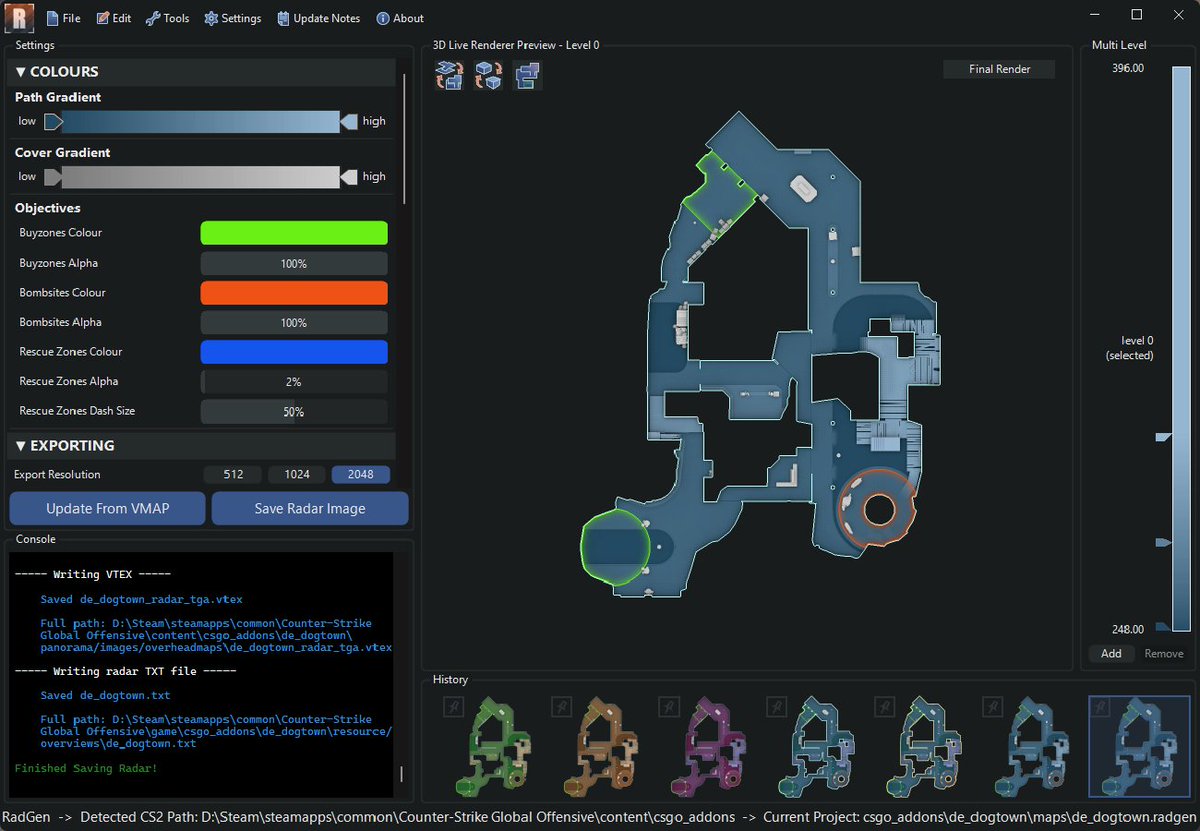Image resolution: width=1200 pixels, height=831 pixels.
Task: Click the Cover Gradient grey bar
Action: point(201,177)
